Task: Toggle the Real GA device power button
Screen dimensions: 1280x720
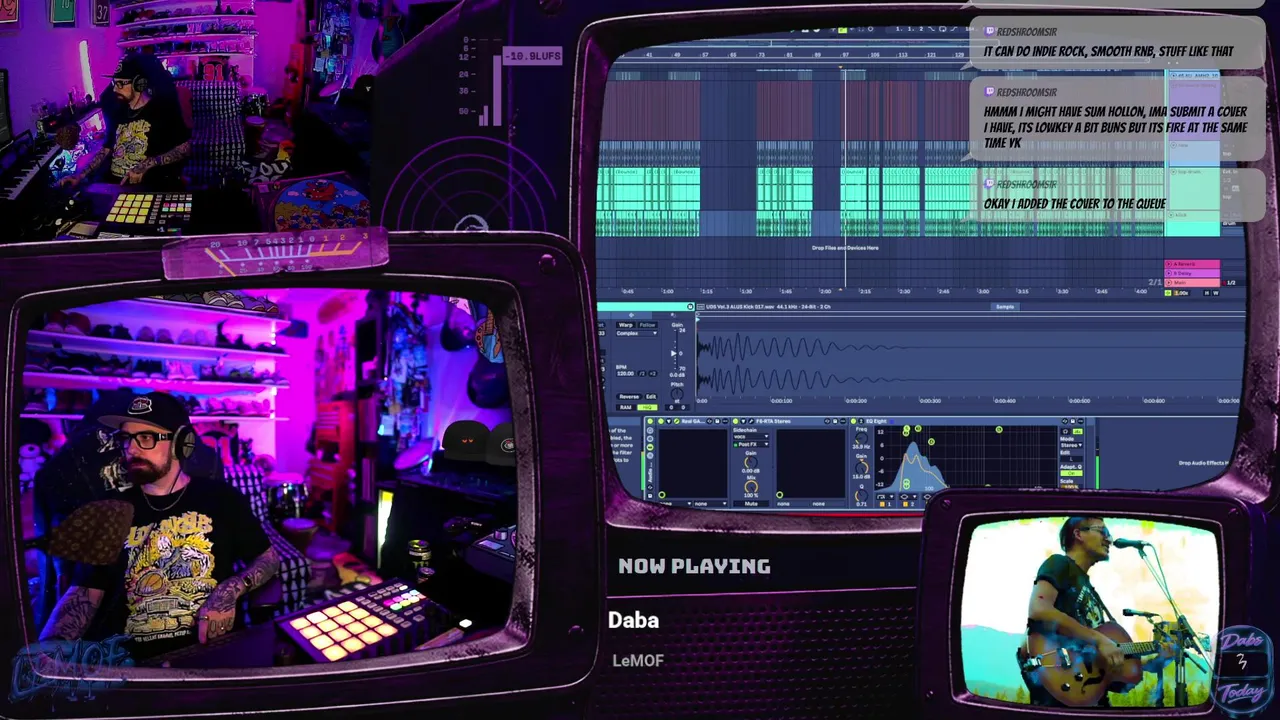Action: [x=661, y=421]
